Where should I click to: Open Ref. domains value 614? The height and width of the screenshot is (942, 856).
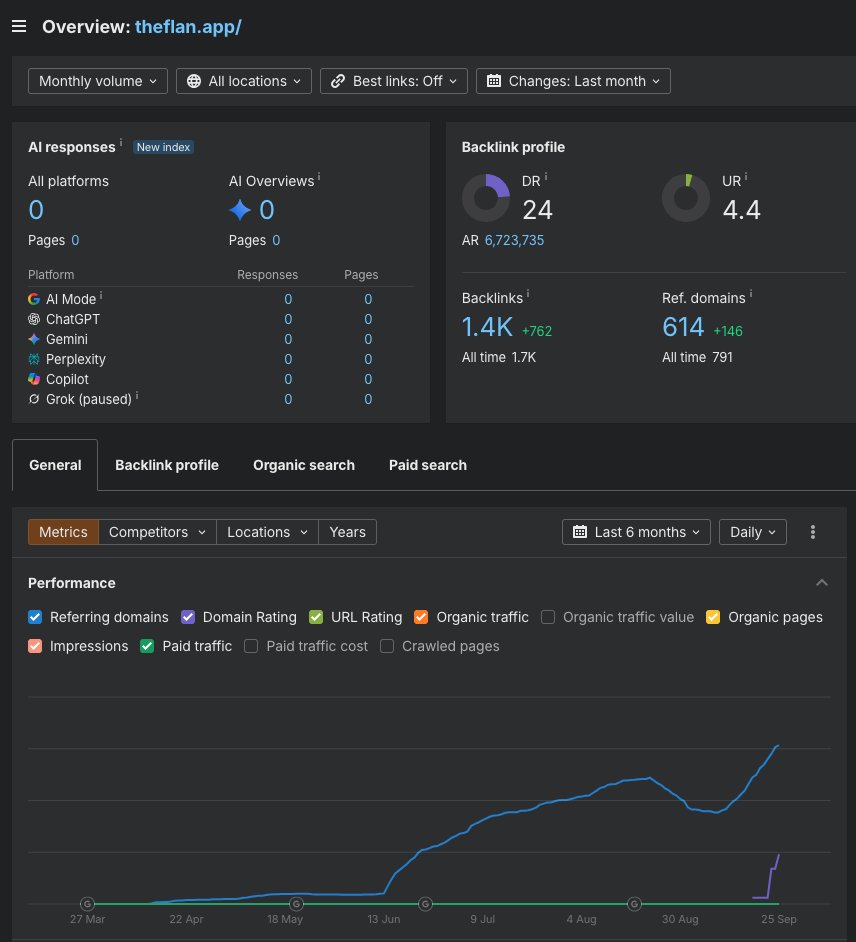tap(683, 327)
